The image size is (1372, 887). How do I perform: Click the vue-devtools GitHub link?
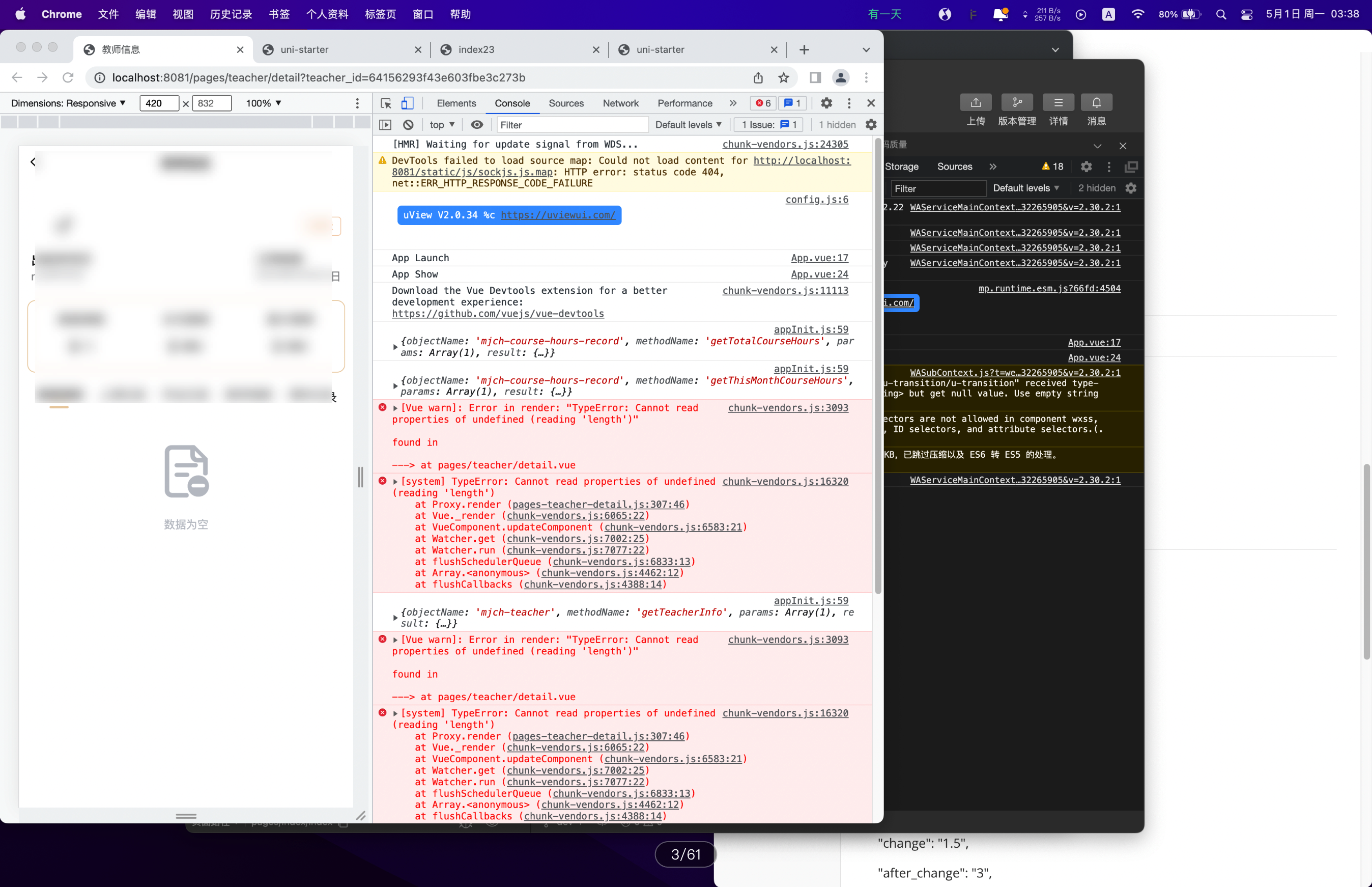point(498,313)
